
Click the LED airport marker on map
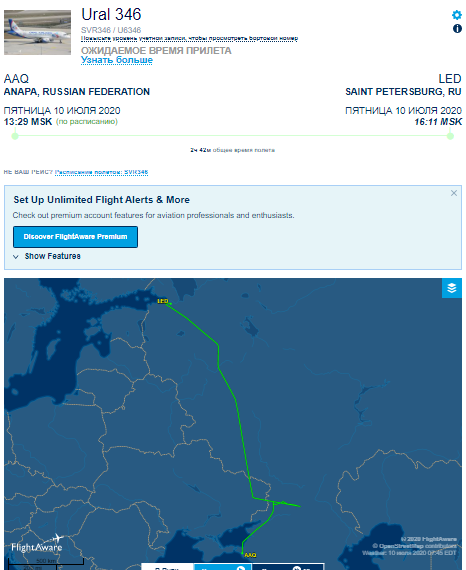pyautogui.click(x=162, y=301)
